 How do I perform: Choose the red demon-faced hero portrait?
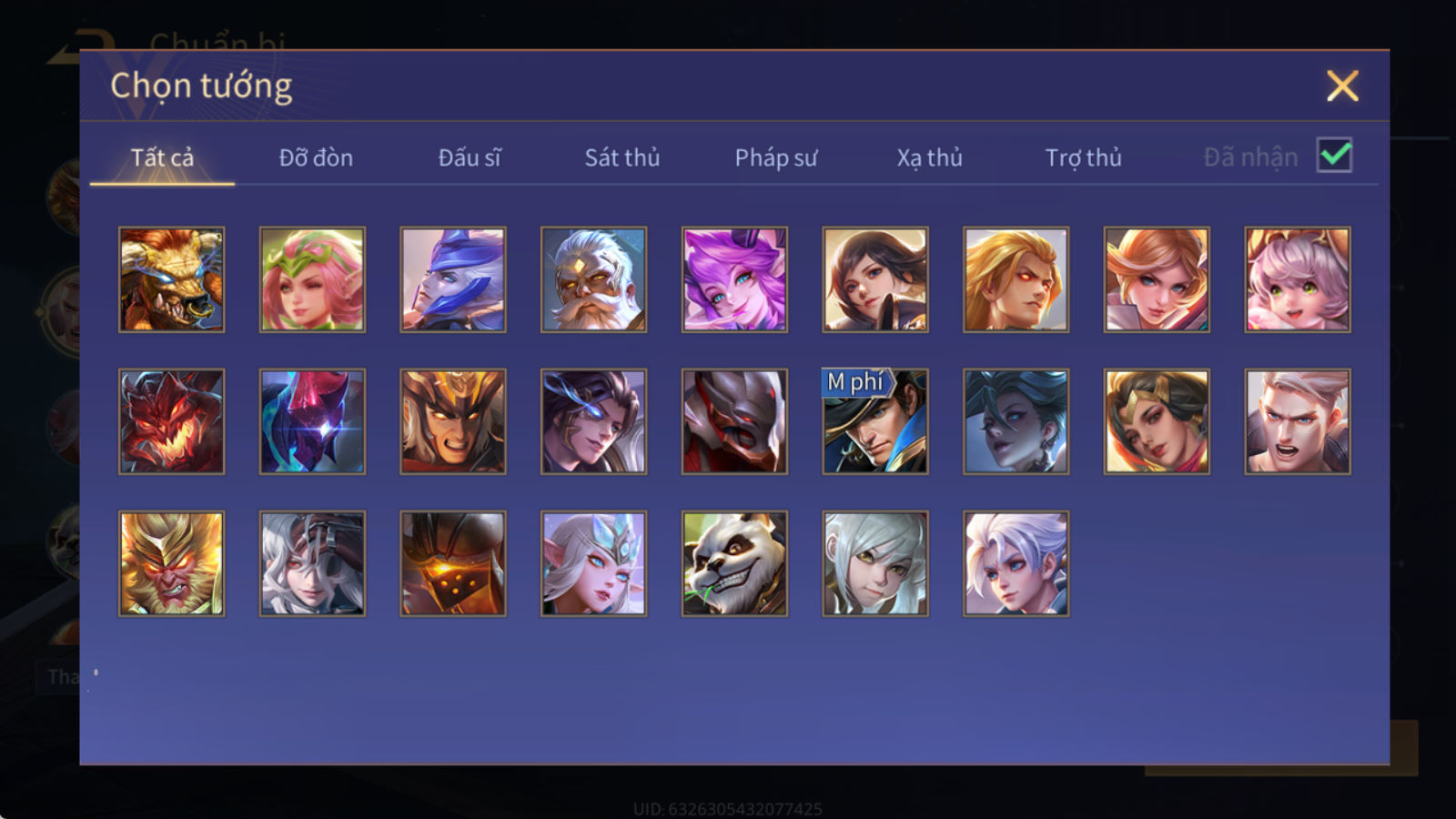pos(171,421)
